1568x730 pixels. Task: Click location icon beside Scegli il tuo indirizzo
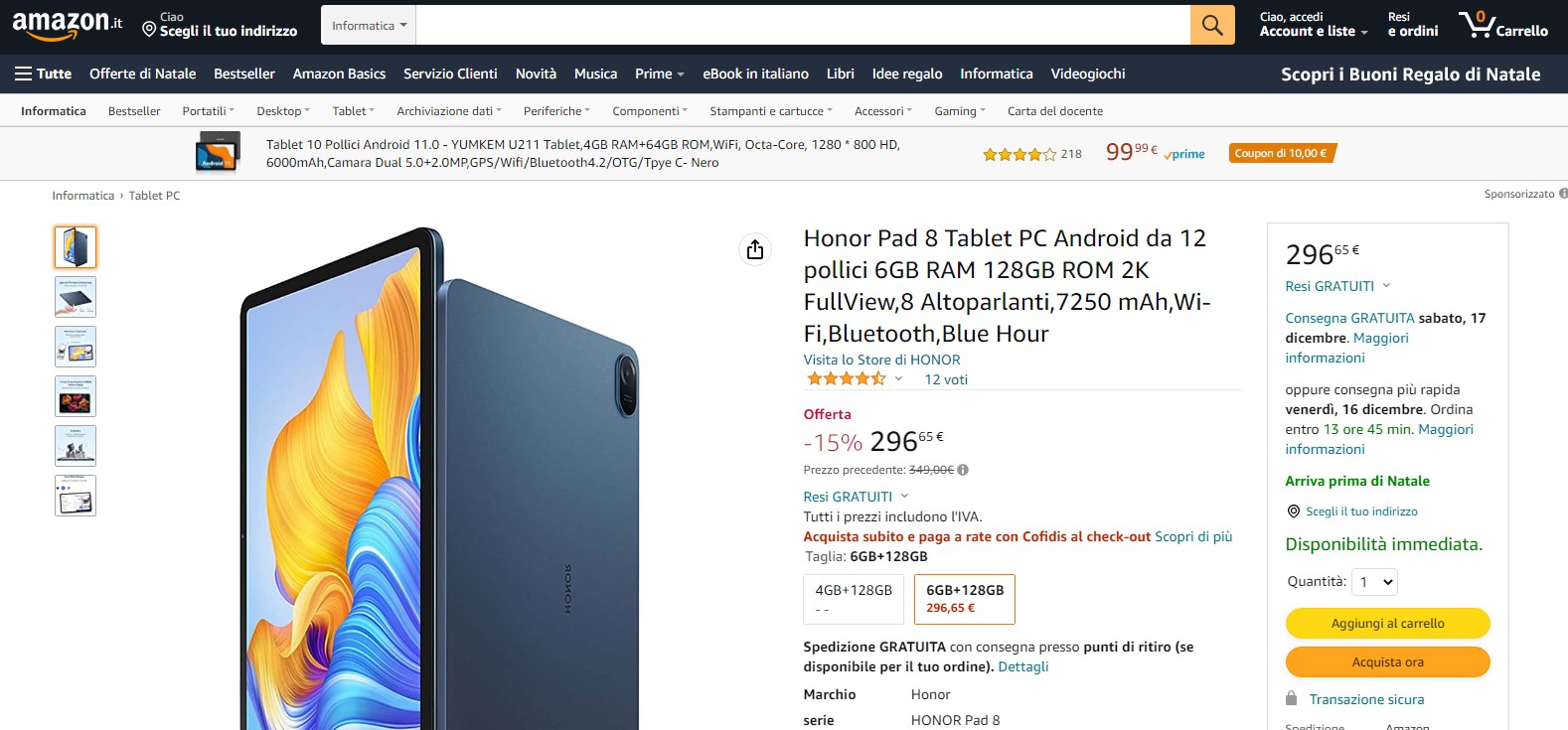tap(1293, 511)
